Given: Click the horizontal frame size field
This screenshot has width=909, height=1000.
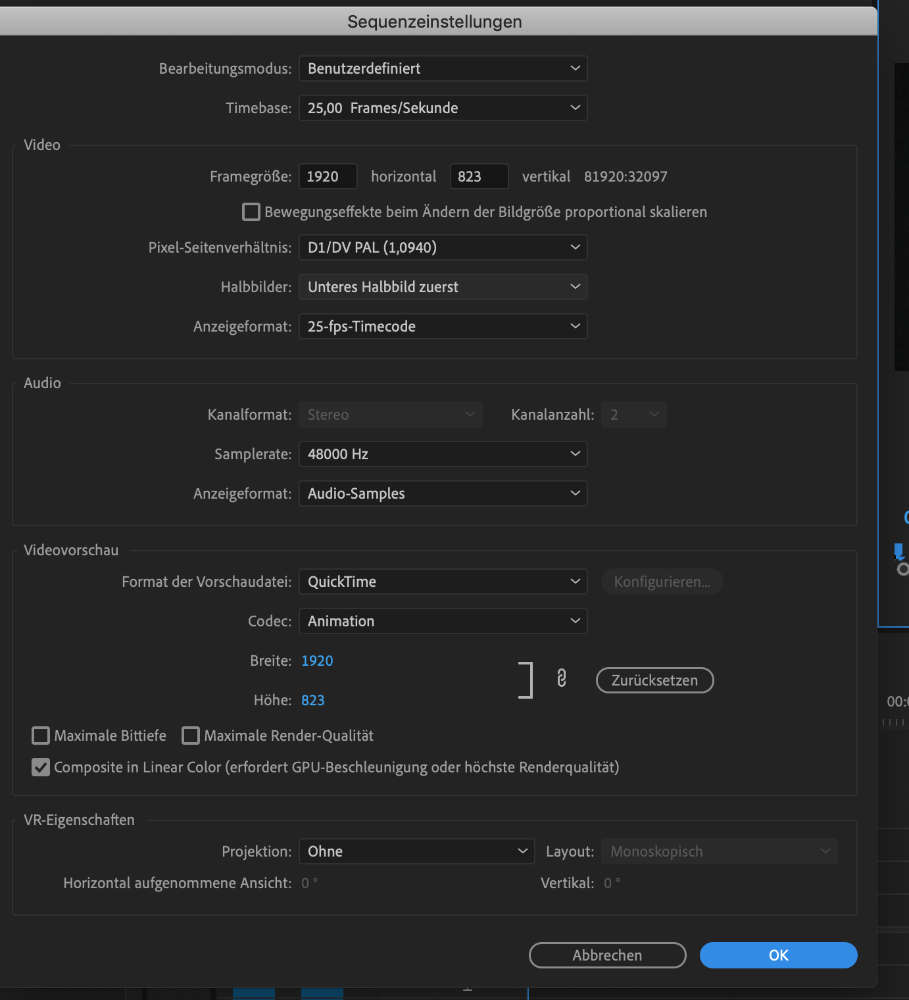Looking at the screenshot, I should tap(328, 177).
